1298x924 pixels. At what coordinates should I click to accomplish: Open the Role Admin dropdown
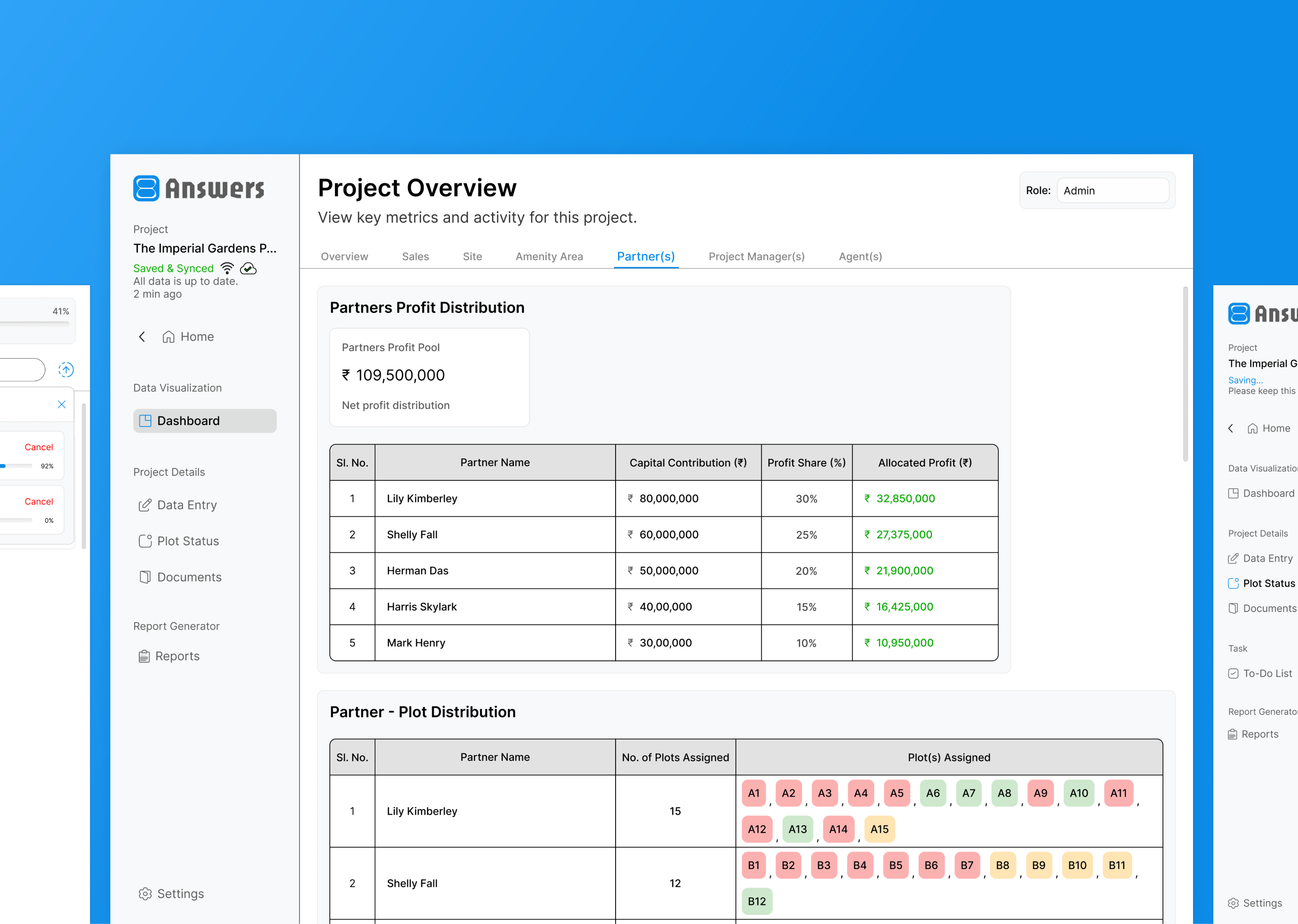(1112, 191)
